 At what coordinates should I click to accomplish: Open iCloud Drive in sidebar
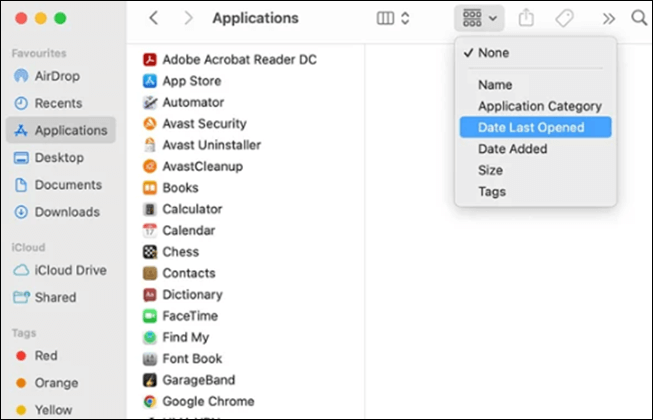pos(61,270)
